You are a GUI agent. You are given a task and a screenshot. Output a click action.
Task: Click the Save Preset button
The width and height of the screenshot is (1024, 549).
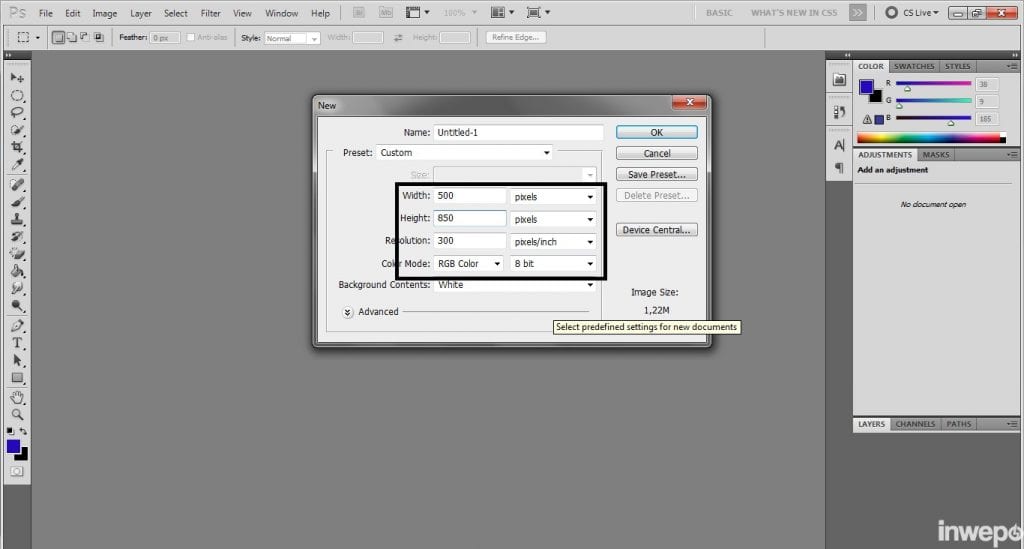(x=656, y=175)
